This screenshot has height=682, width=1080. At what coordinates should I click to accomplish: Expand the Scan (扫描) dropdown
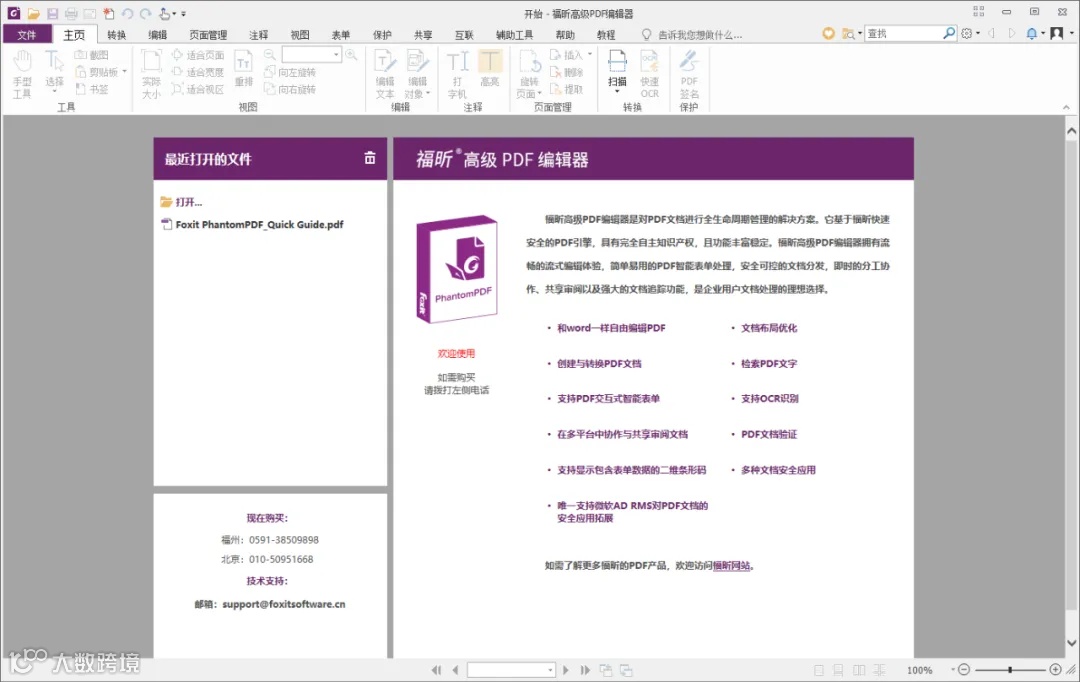click(x=617, y=92)
